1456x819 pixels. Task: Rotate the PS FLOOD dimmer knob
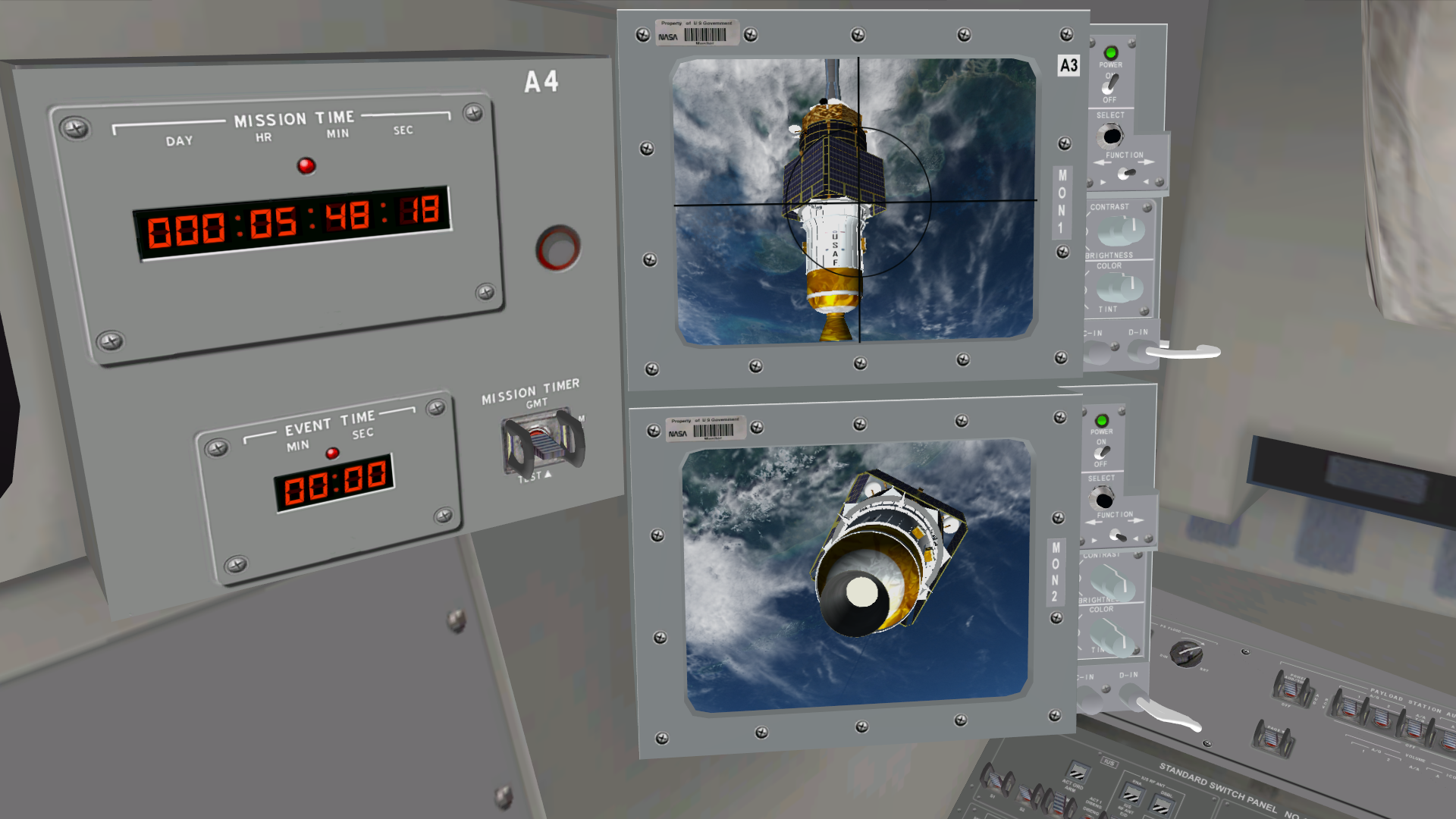(x=1186, y=653)
